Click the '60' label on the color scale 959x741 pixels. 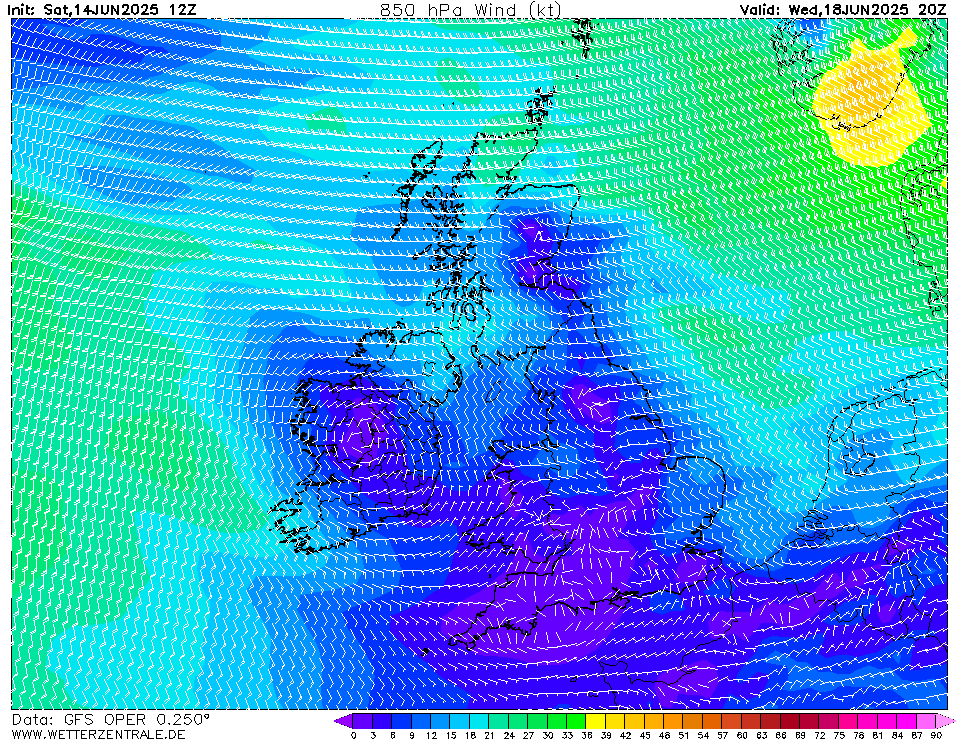(x=742, y=735)
